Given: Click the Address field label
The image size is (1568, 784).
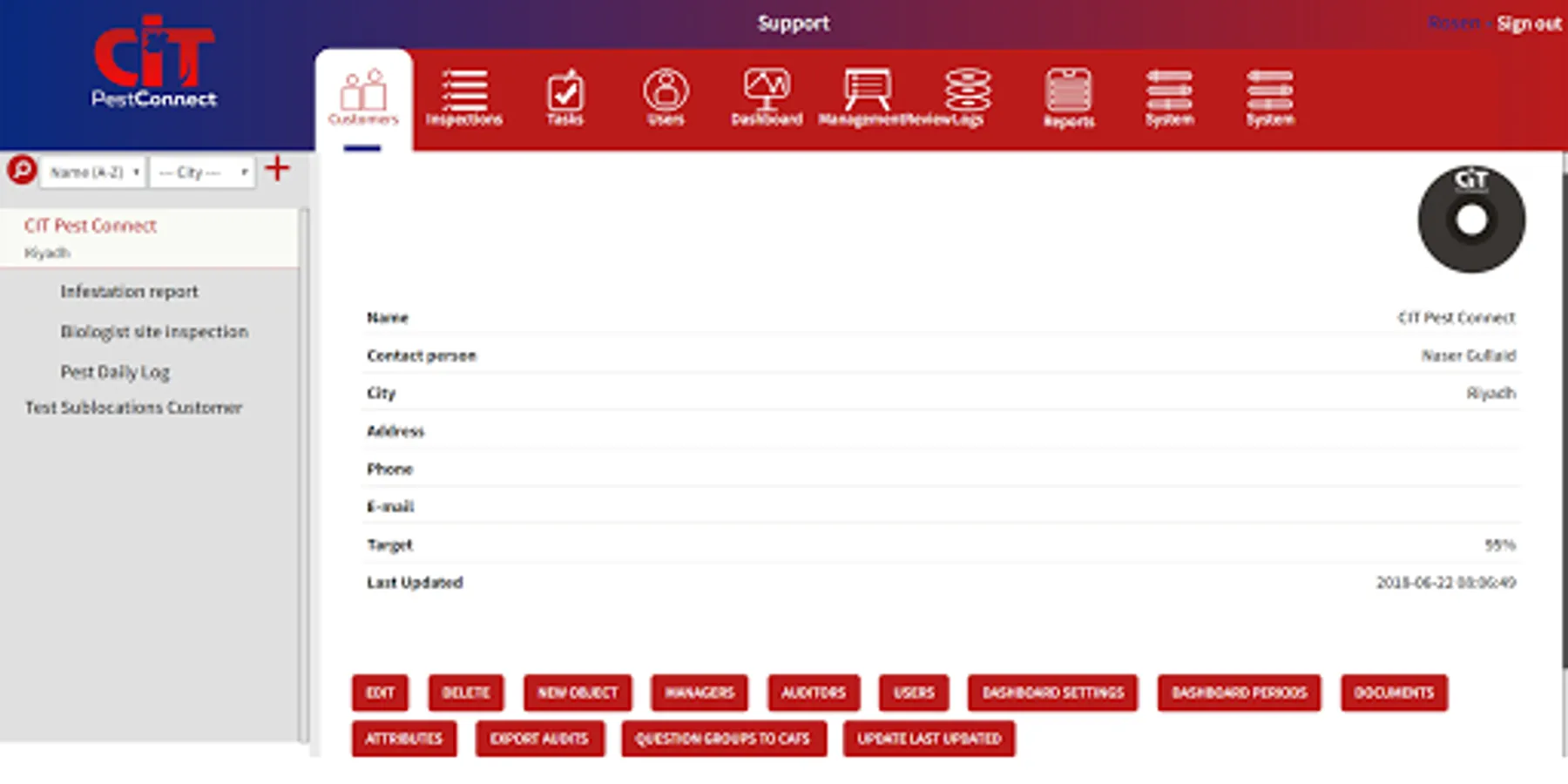Looking at the screenshot, I should click(x=395, y=431).
